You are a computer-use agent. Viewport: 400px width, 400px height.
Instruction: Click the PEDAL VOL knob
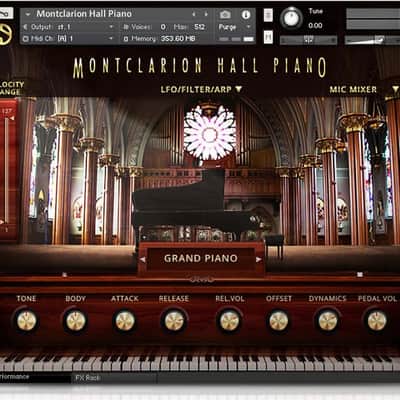pyautogui.click(x=377, y=321)
